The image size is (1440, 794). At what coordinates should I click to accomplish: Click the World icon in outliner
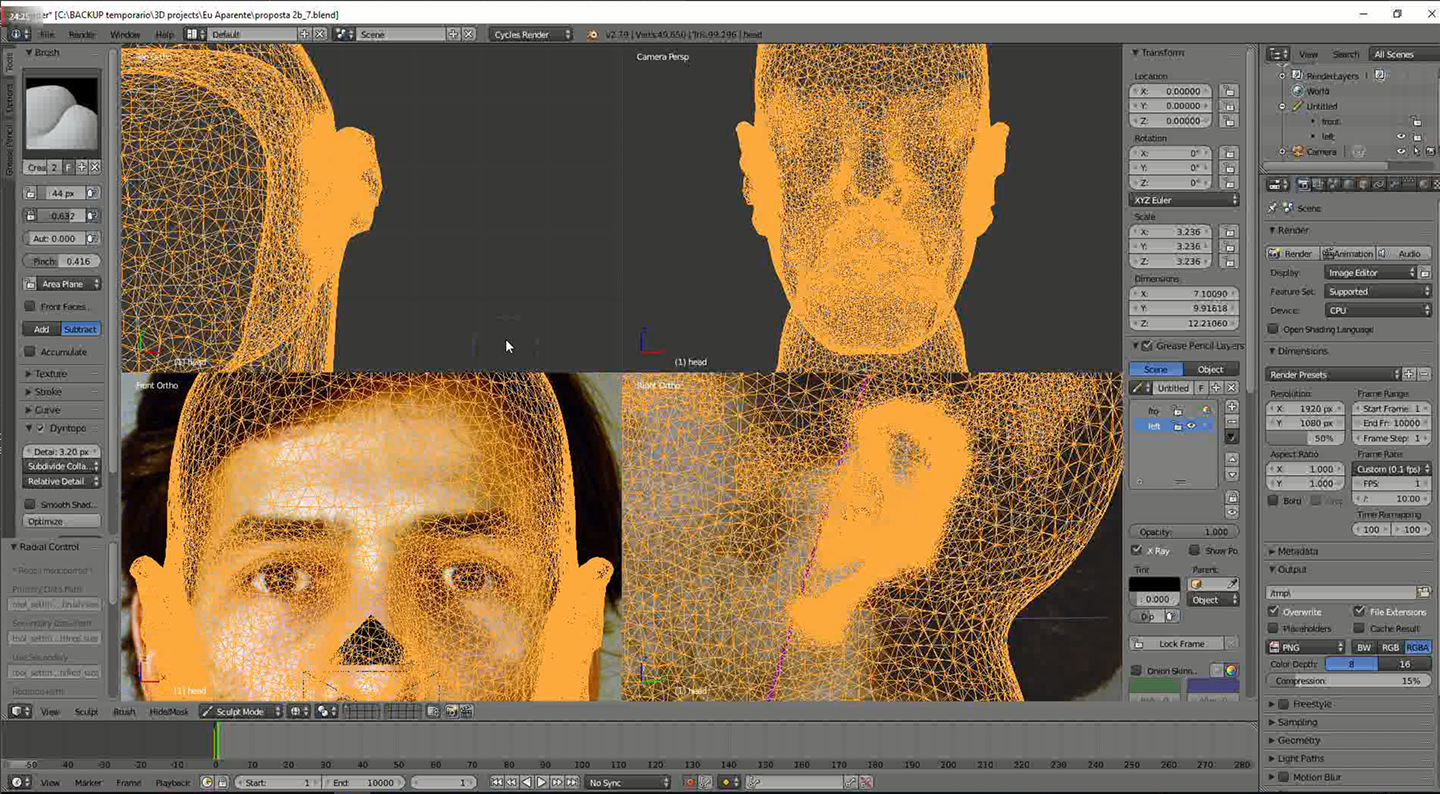1297,91
